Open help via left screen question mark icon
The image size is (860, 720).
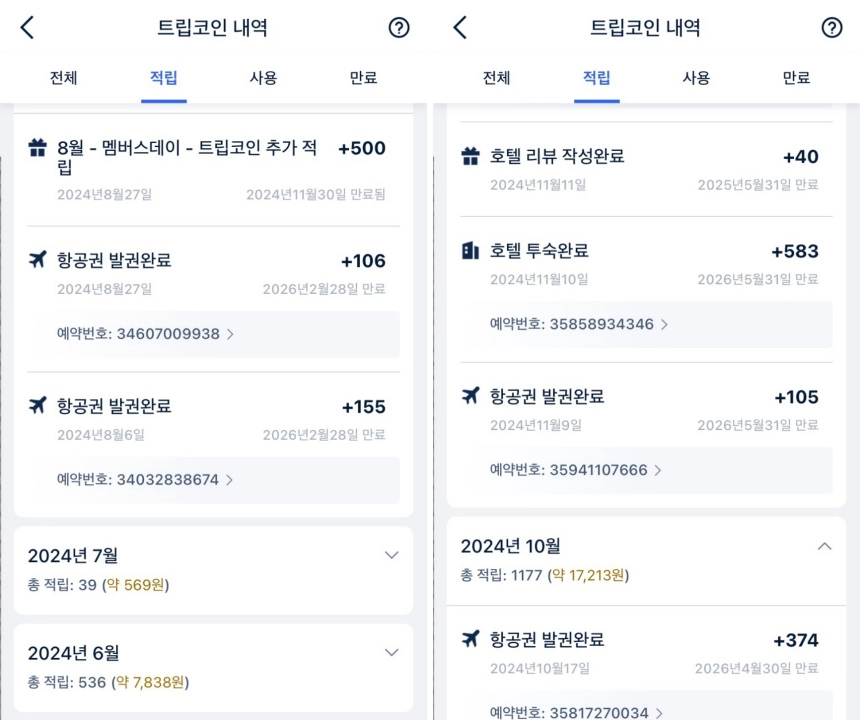[398, 29]
